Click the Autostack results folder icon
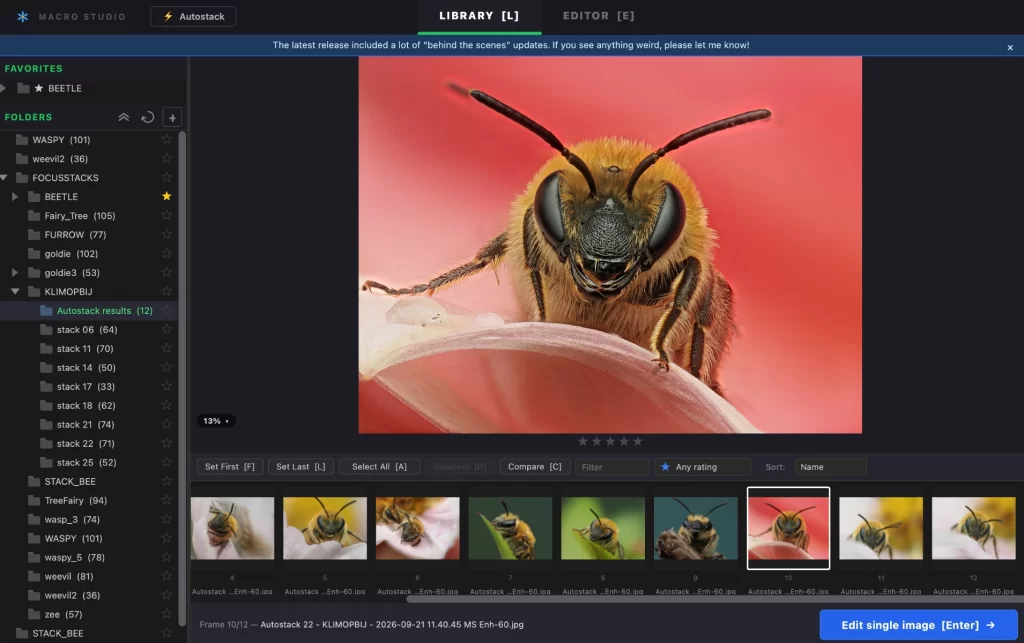The width and height of the screenshot is (1024, 643). click(46, 311)
